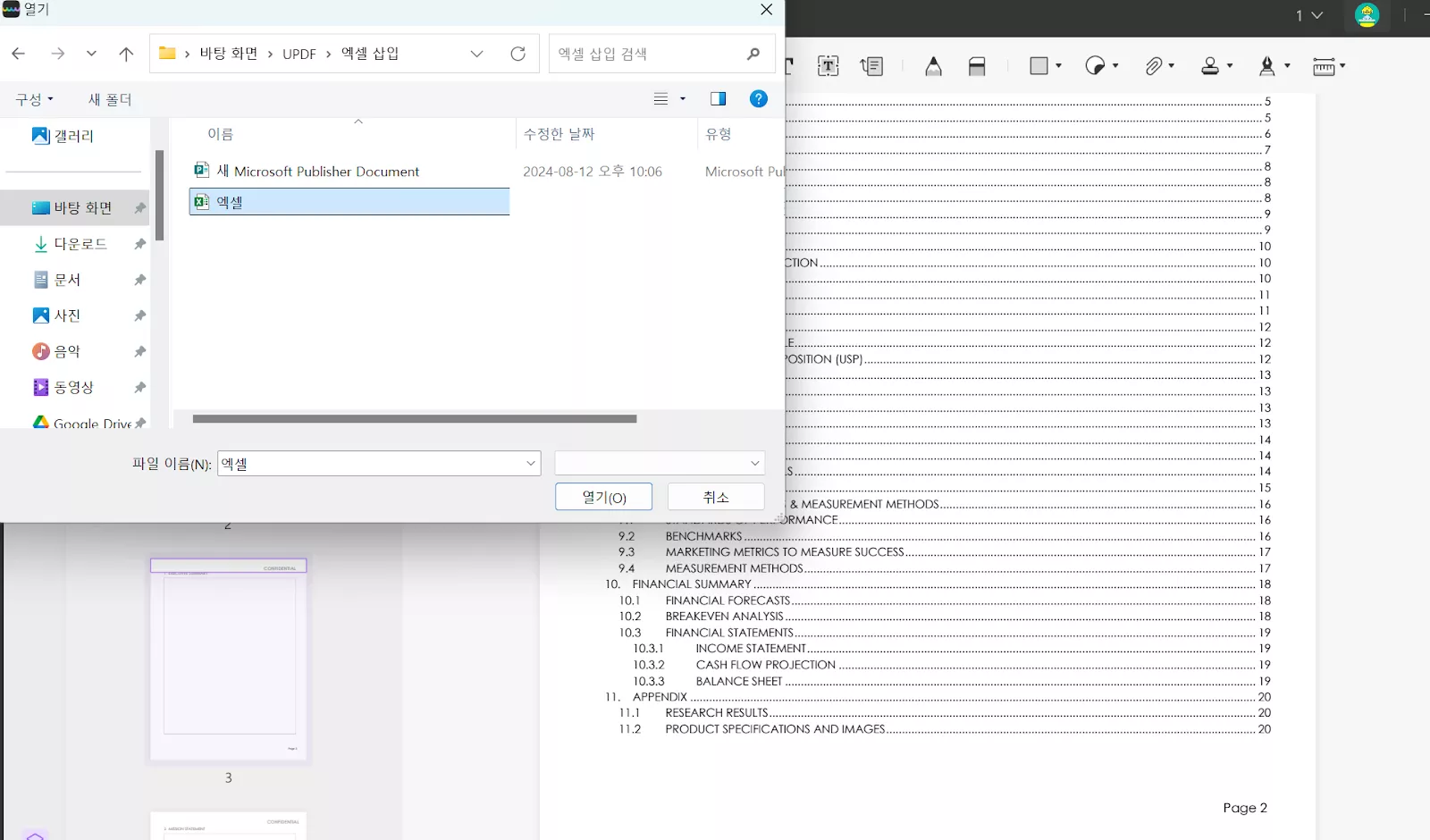Image resolution: width=1430 pixels, height=840 pixels.
Task: Select the 엑셀 file
Action: tap(349, 202)
